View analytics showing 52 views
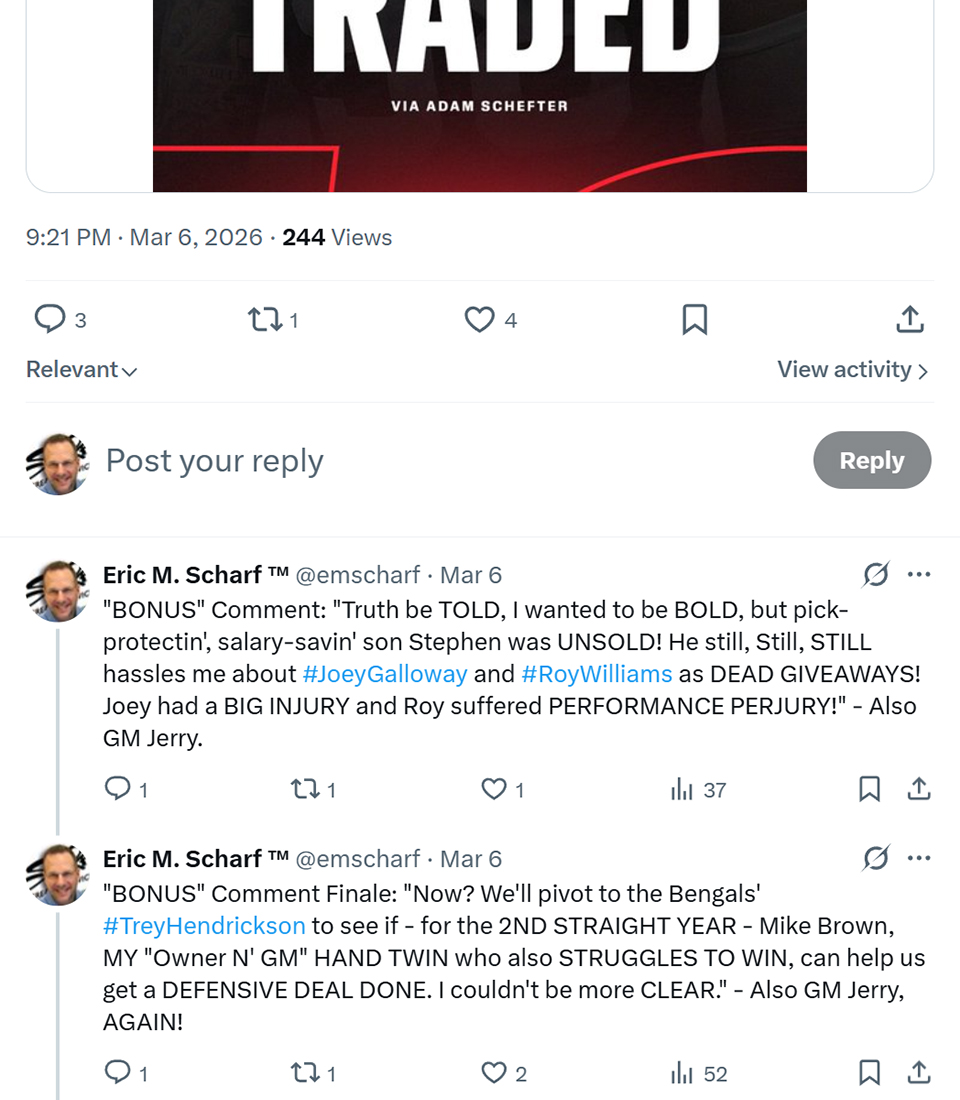Screen dimensions: 960x1100 click(699, 1074)
